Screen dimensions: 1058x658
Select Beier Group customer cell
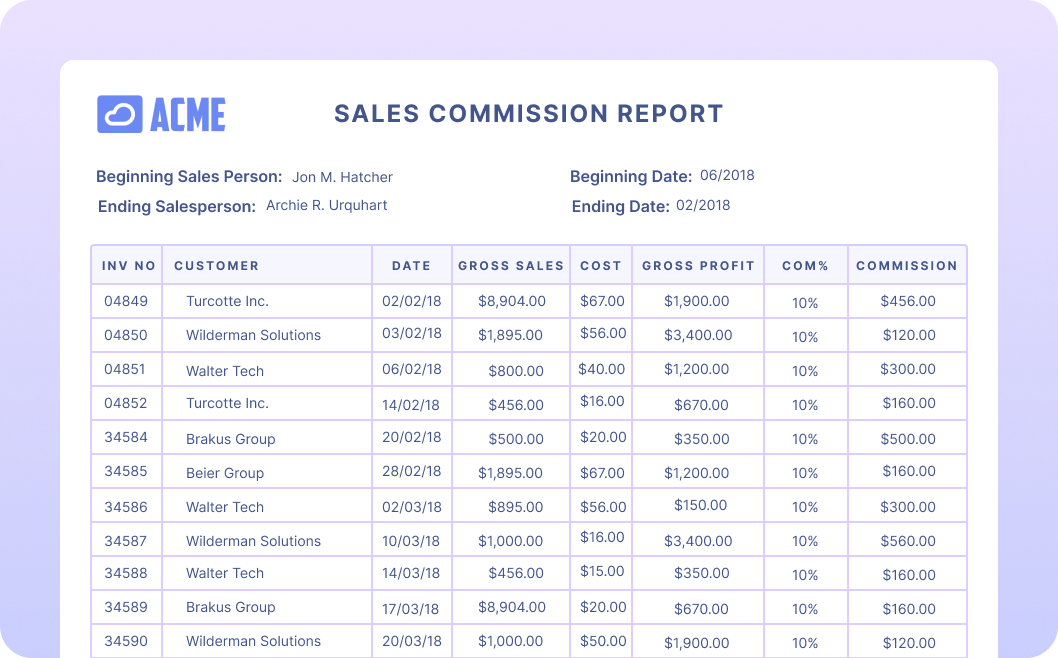(x=225, y=473)
